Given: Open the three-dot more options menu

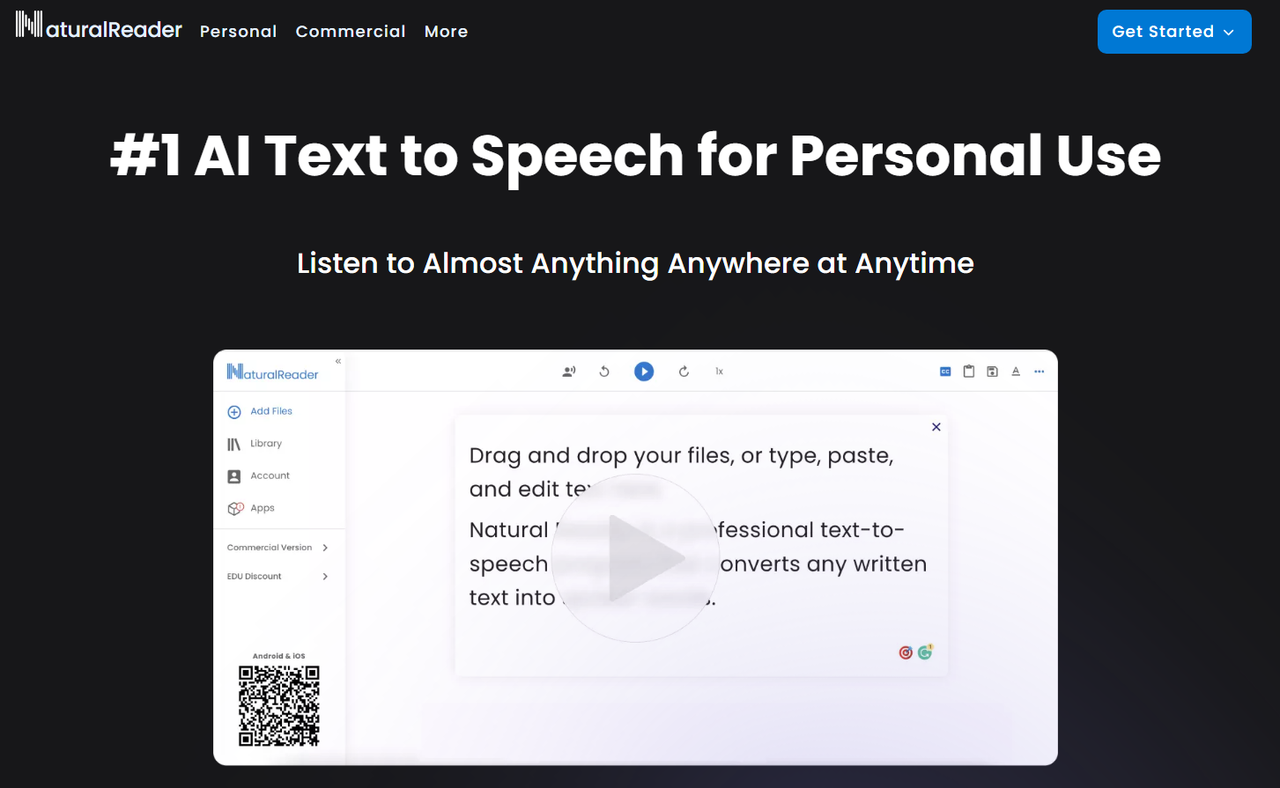Looking at the screenshot, I should [1039, 372].
